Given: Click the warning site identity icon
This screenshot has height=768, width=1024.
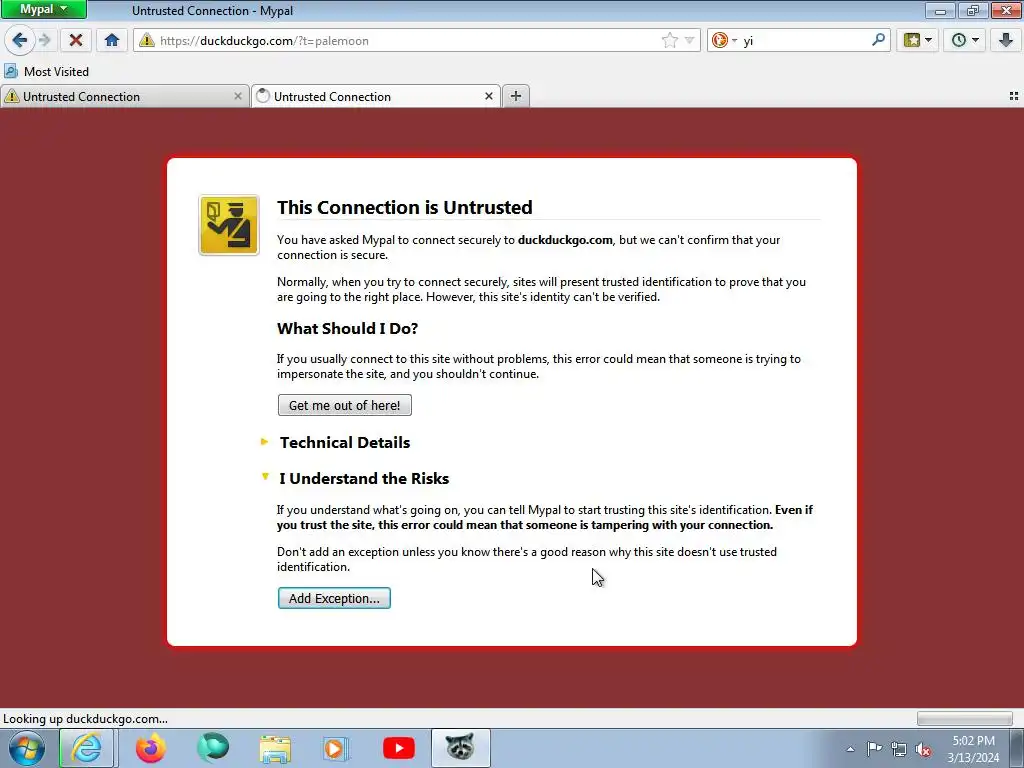Looking at the screenshot, I should [147, 40].
